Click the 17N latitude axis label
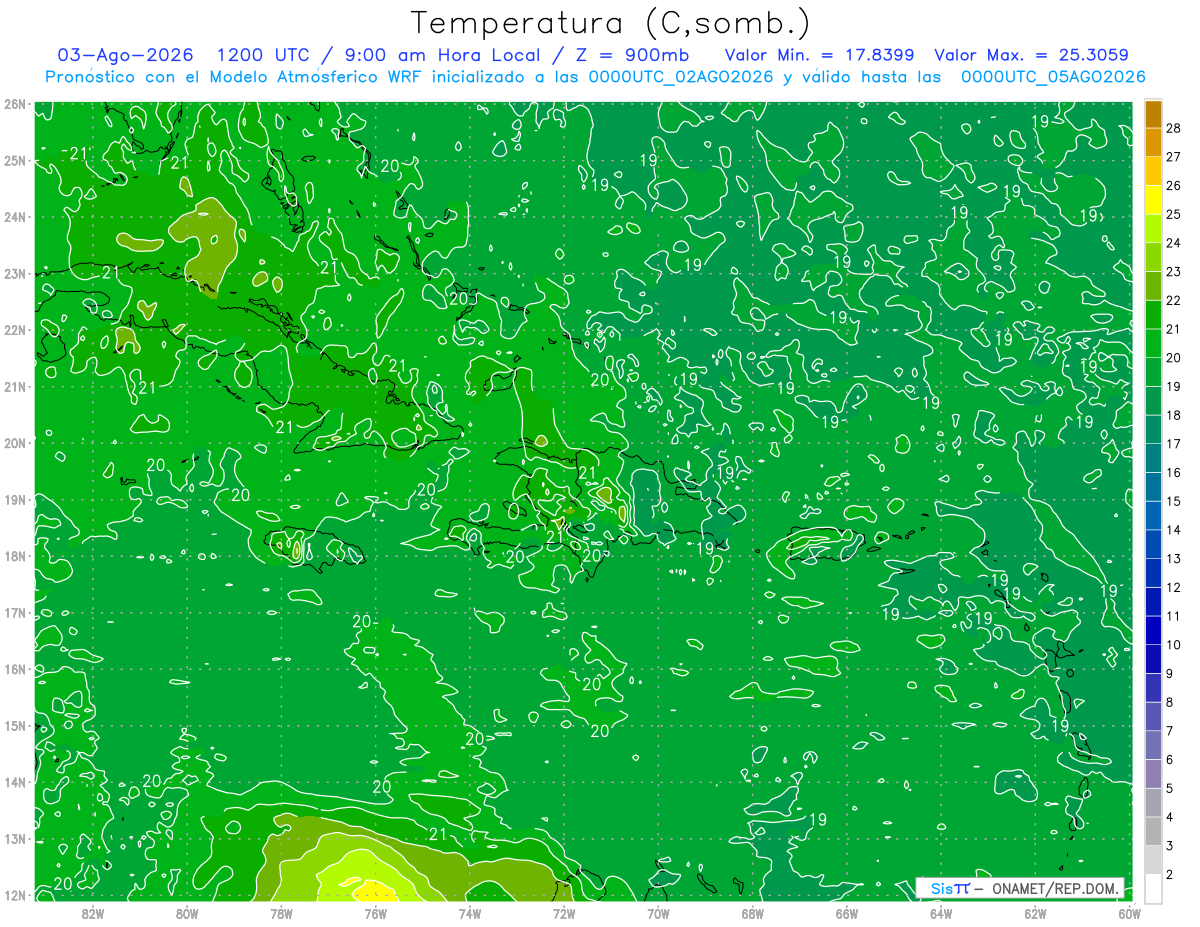This screenshot has width=1200, height=927. click(14, 612)
